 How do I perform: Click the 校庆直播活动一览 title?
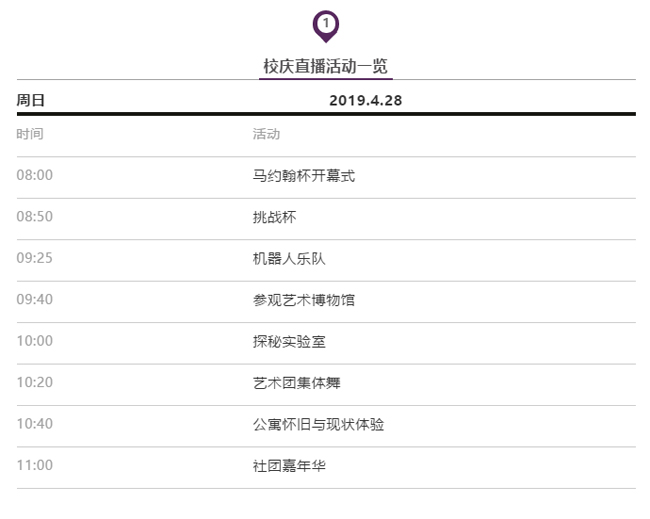point(325,66)
